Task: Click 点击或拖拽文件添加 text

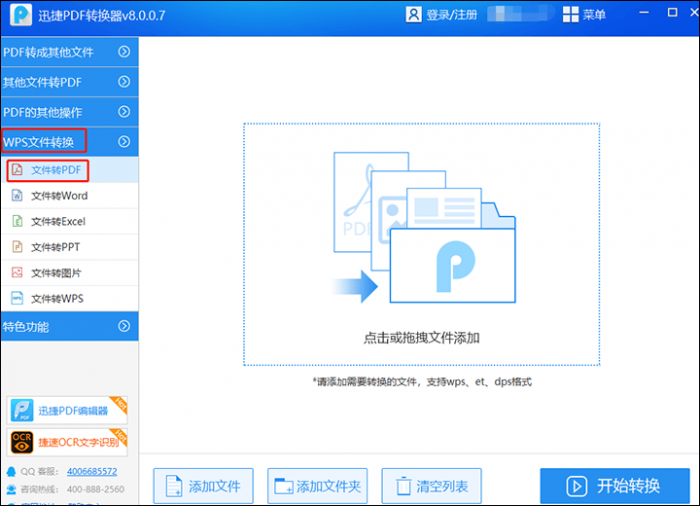Action: (421, 338)
